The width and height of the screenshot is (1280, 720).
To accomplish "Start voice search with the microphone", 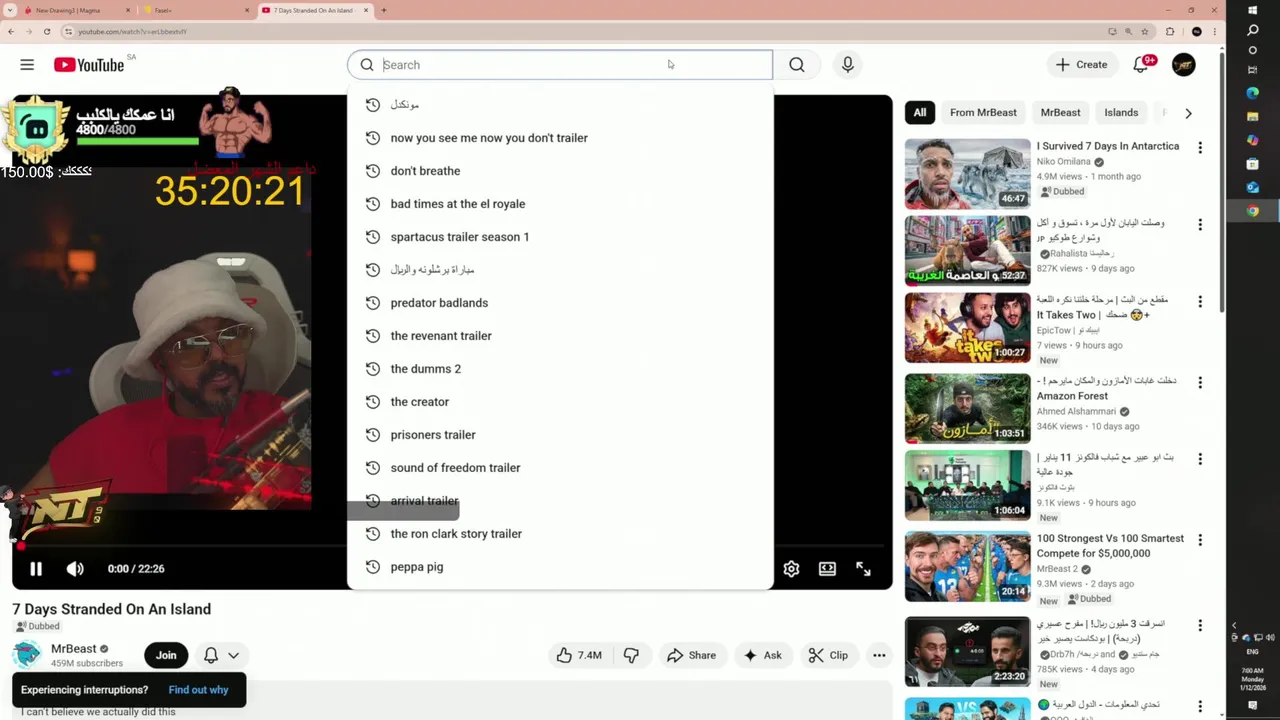I will (847, 65).
